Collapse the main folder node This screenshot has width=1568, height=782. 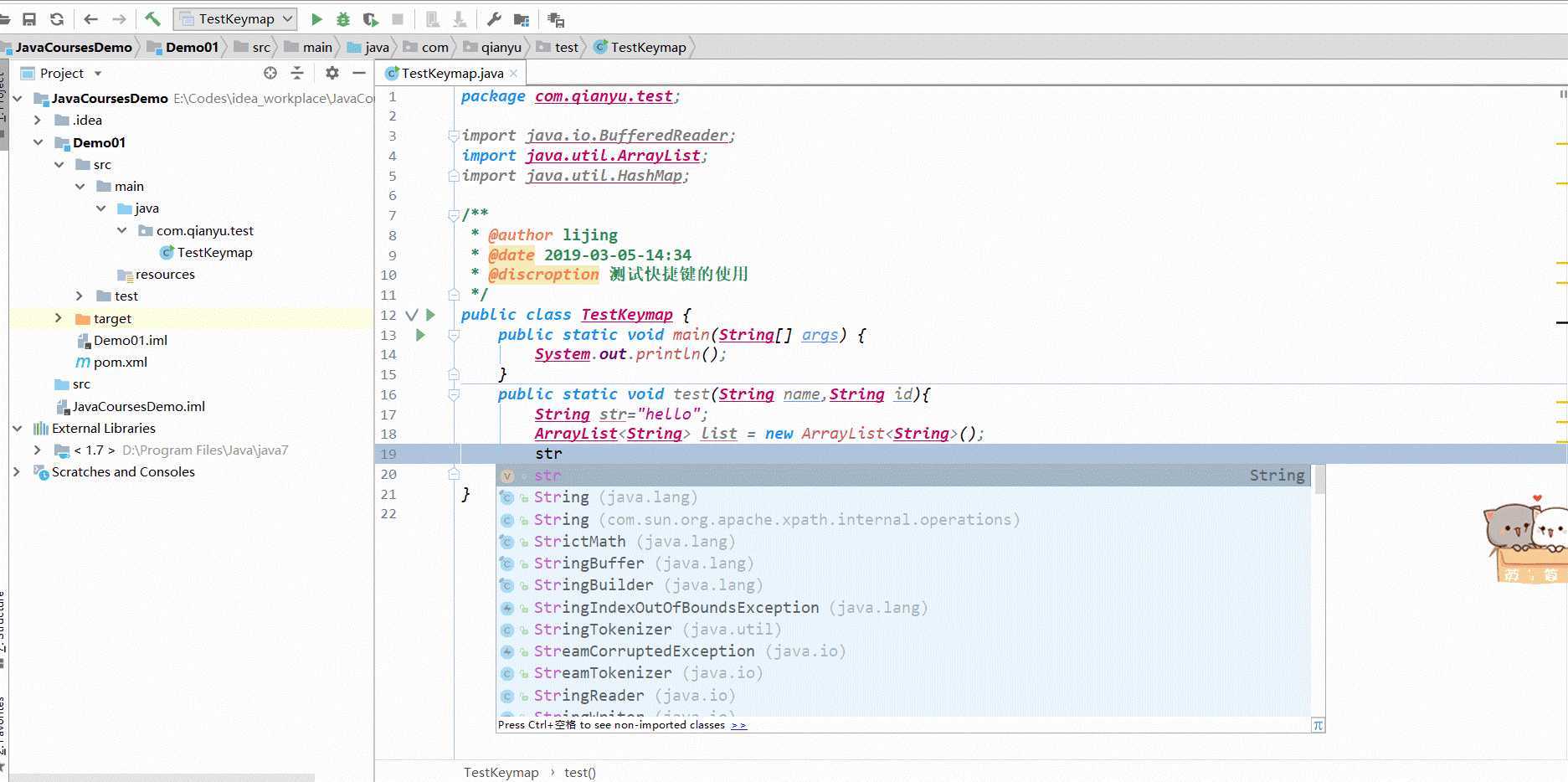(x=80, y=186)
